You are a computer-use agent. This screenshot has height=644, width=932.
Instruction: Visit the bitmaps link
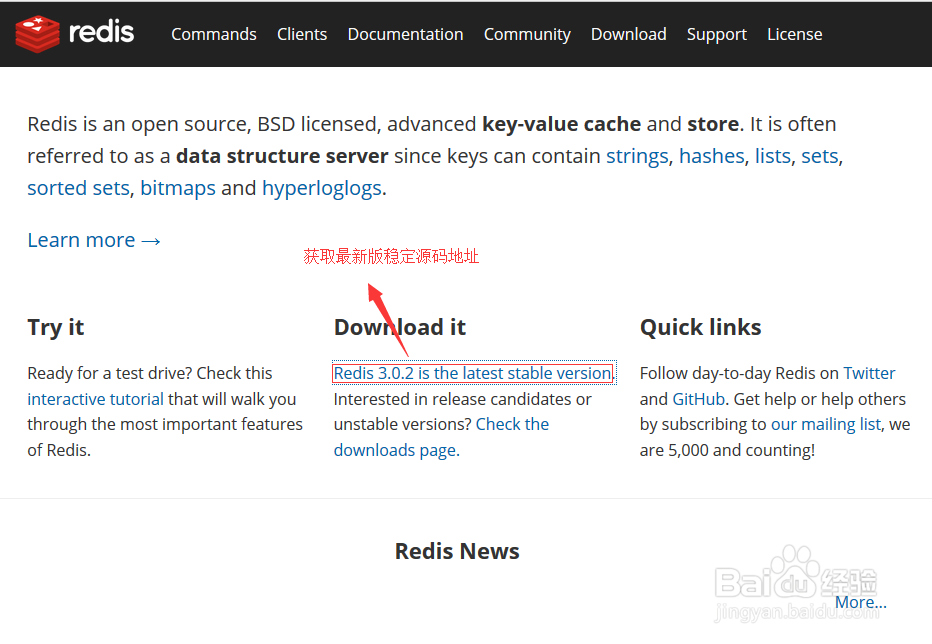(178, 189)
